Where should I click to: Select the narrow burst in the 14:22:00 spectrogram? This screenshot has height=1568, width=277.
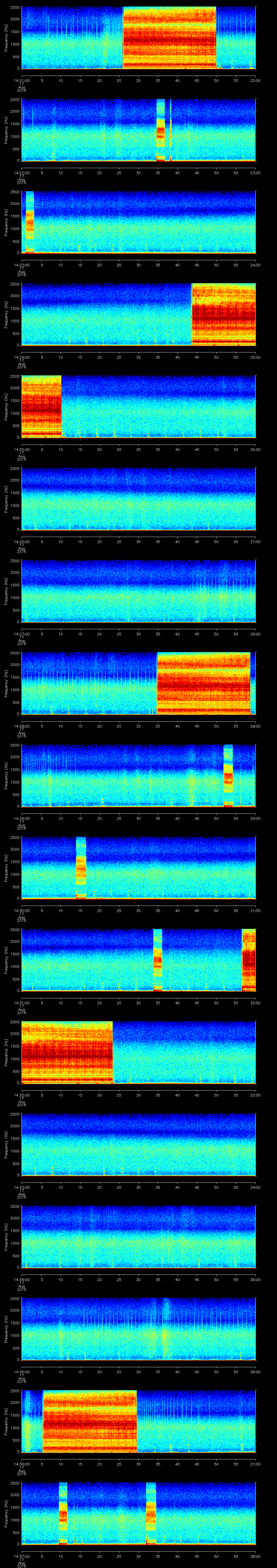point(161,130)
